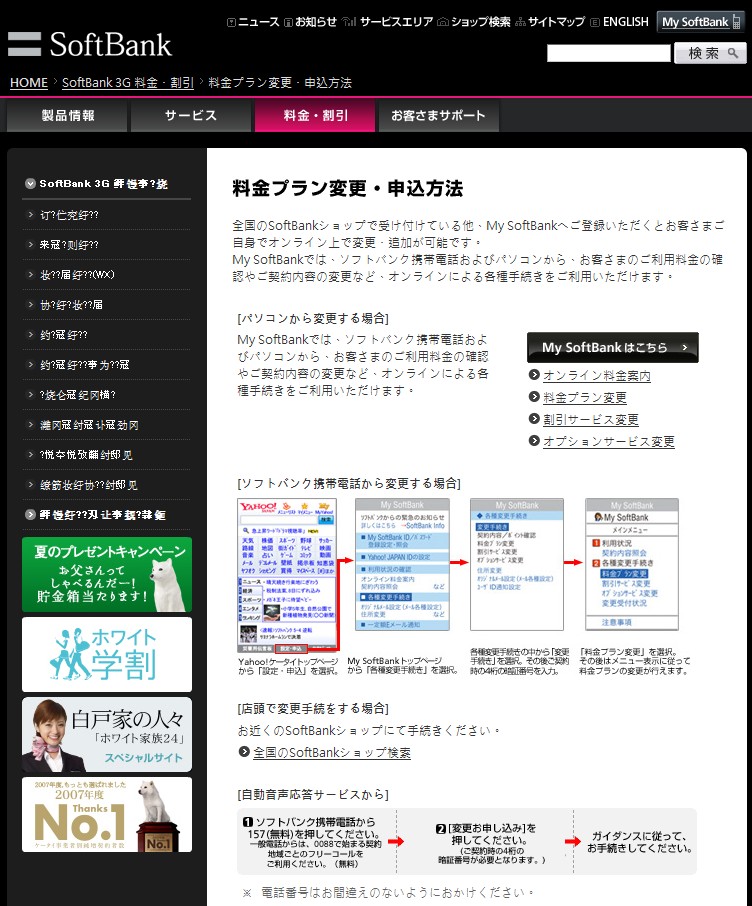Open 割引サービス変更 link
Image resolution: width=752 pixels, height=906 pixels.
(x=591, y=419)
